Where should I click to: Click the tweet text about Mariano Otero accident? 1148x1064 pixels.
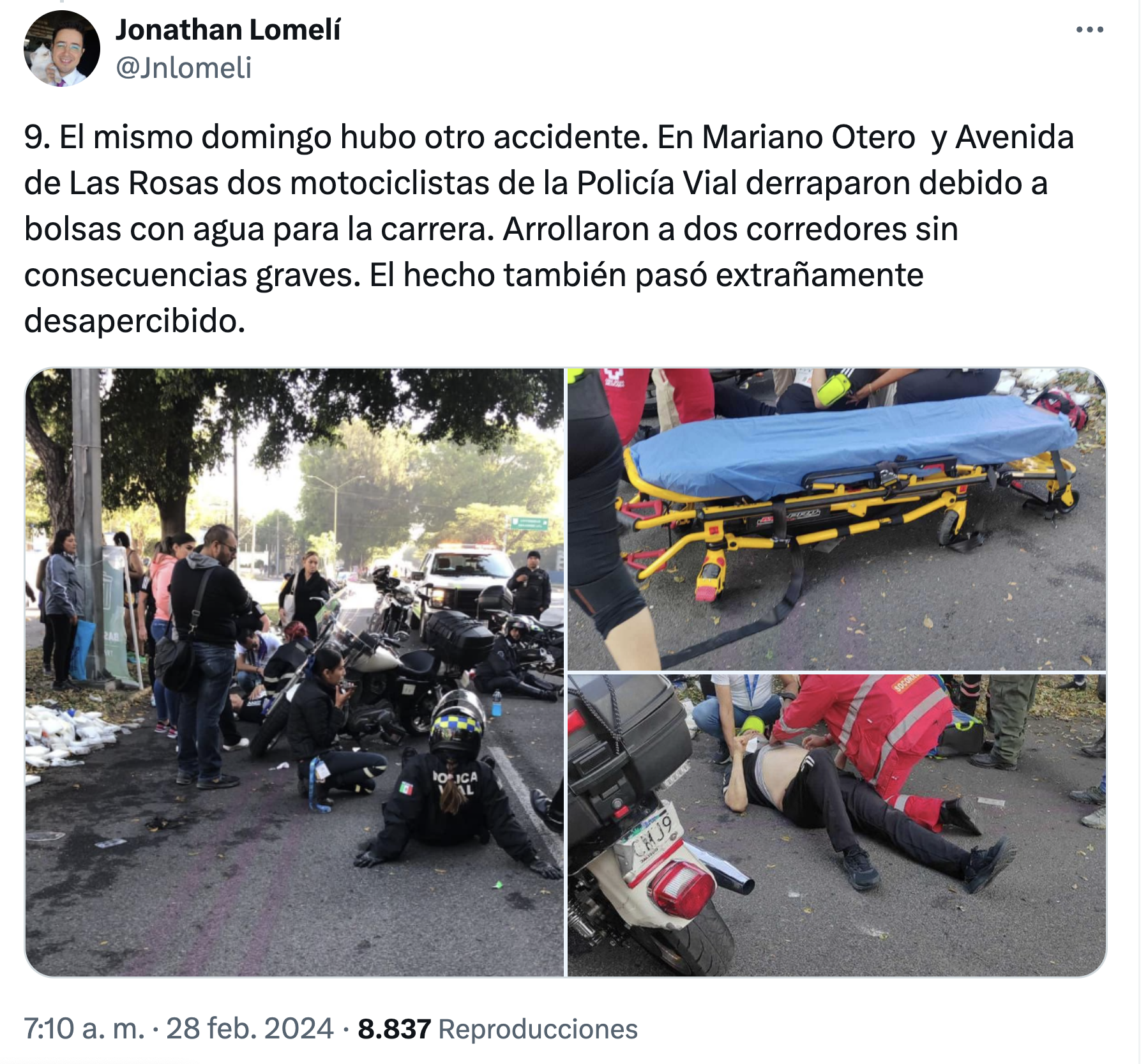coord(549,229)
